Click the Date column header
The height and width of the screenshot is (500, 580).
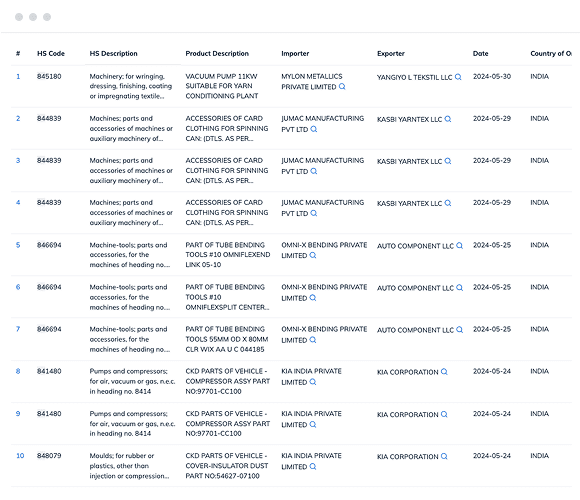(480, 54)
